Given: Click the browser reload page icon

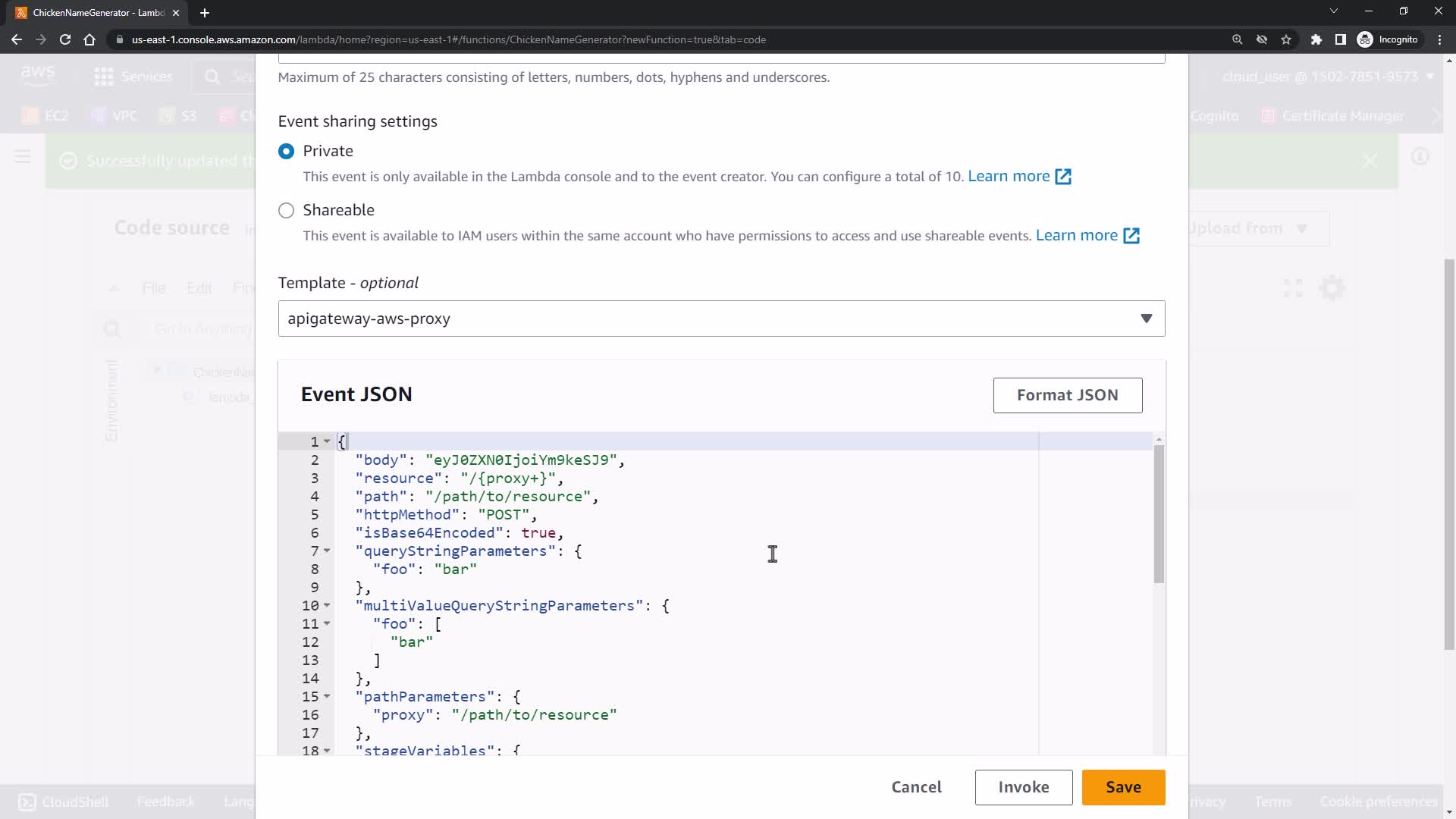Looking at the screenshot, I should (65, 39).
